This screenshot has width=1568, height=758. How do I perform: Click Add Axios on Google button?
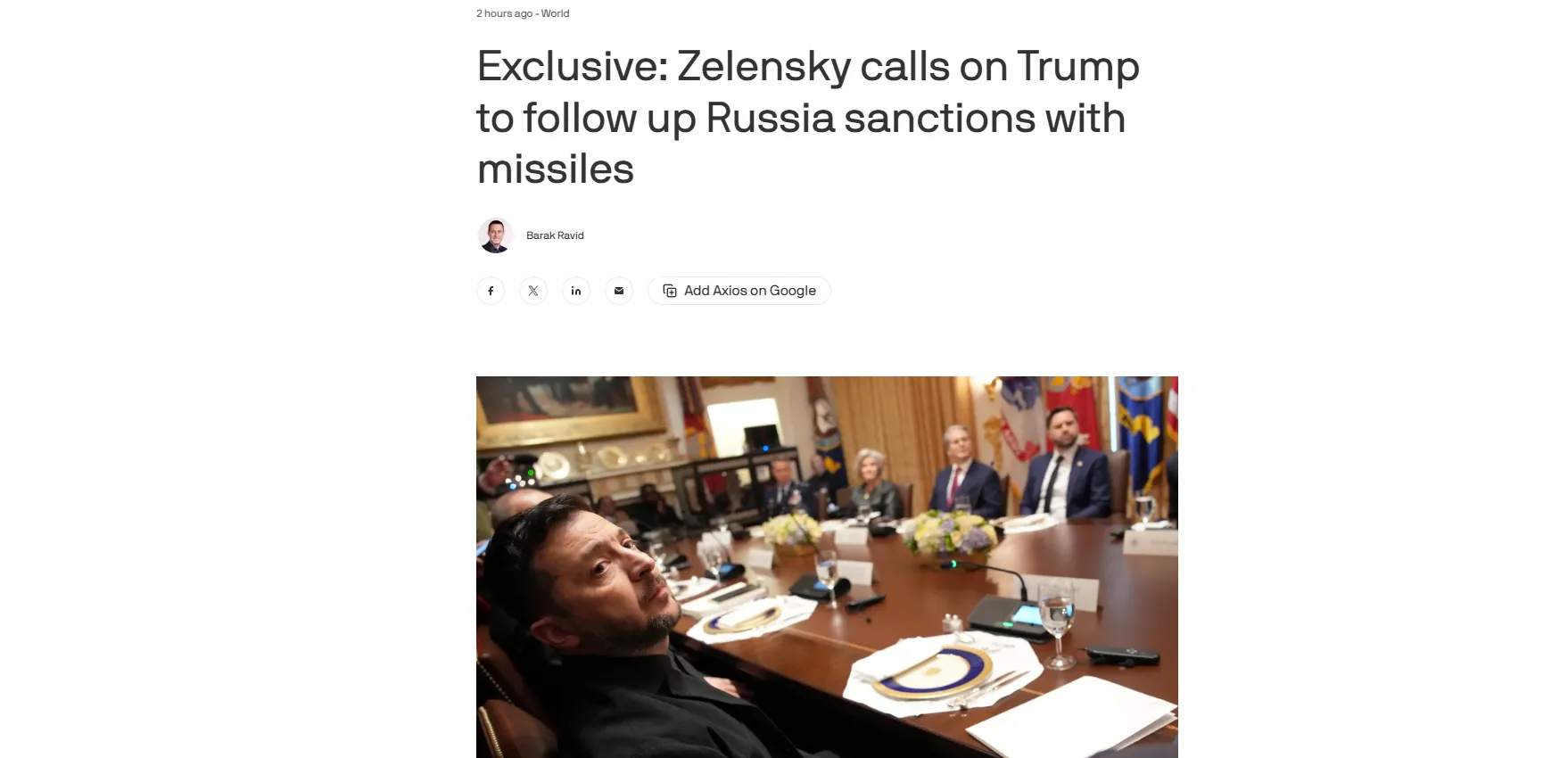[739, 291]
